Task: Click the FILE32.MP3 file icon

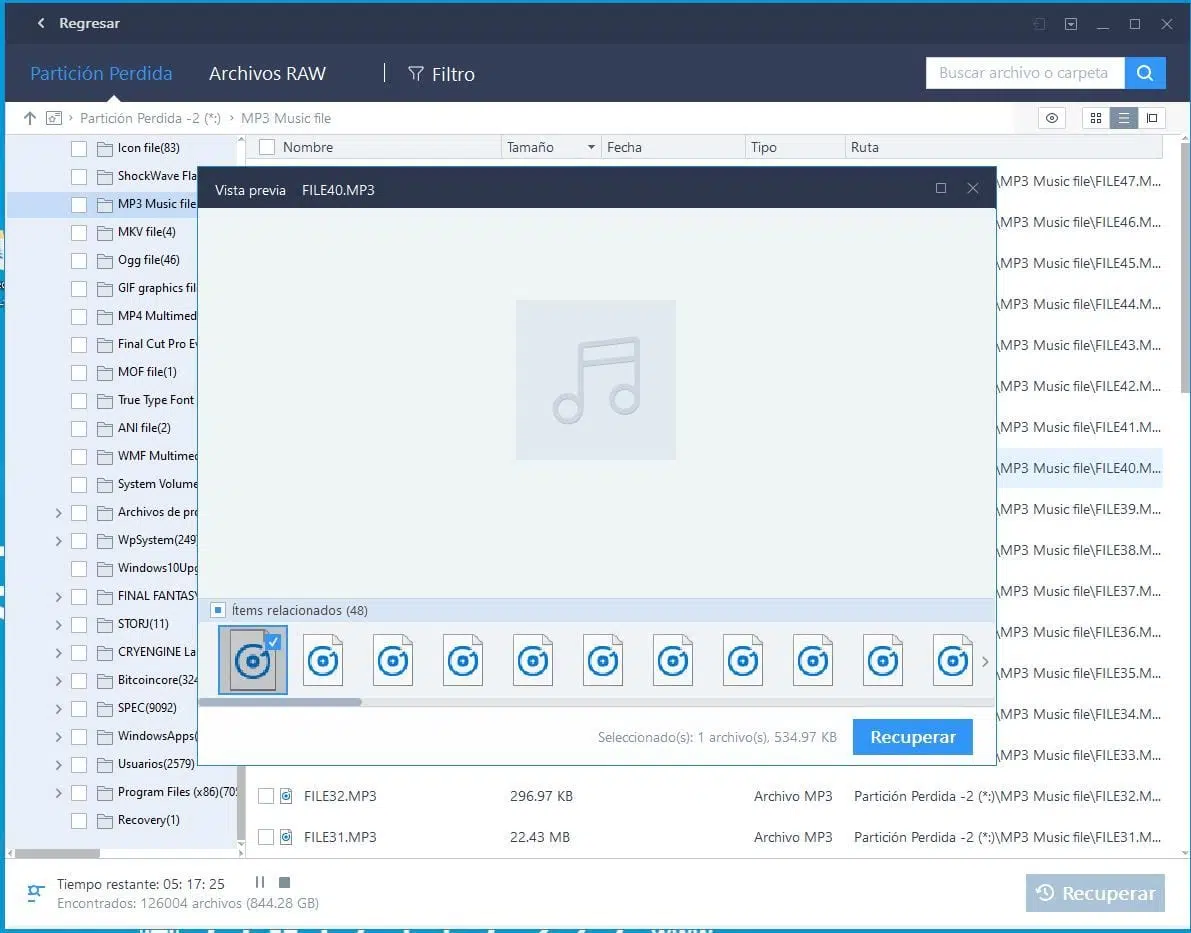Action: click(286, 795)
